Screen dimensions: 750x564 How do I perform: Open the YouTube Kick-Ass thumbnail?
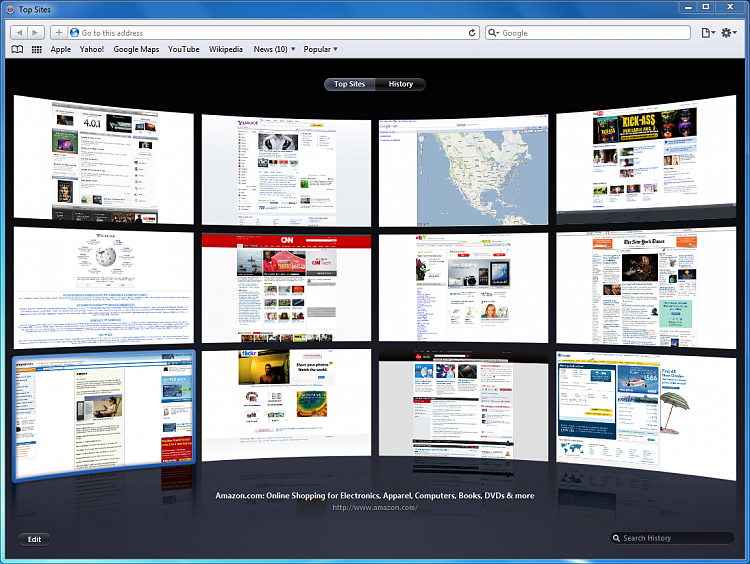point(646,158)
